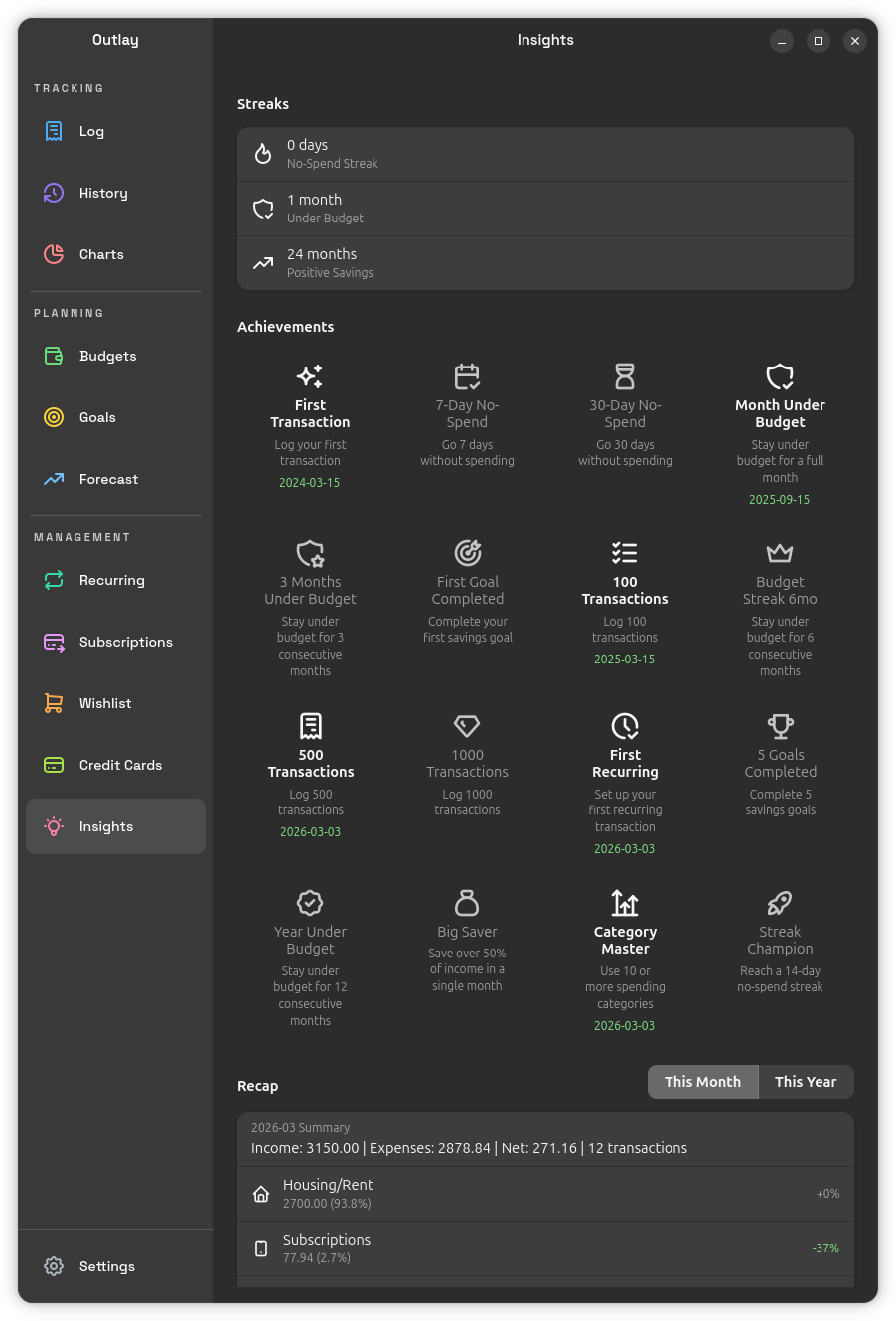Click the Charts pie icon
896x1321 pixels.
[54, 254]
